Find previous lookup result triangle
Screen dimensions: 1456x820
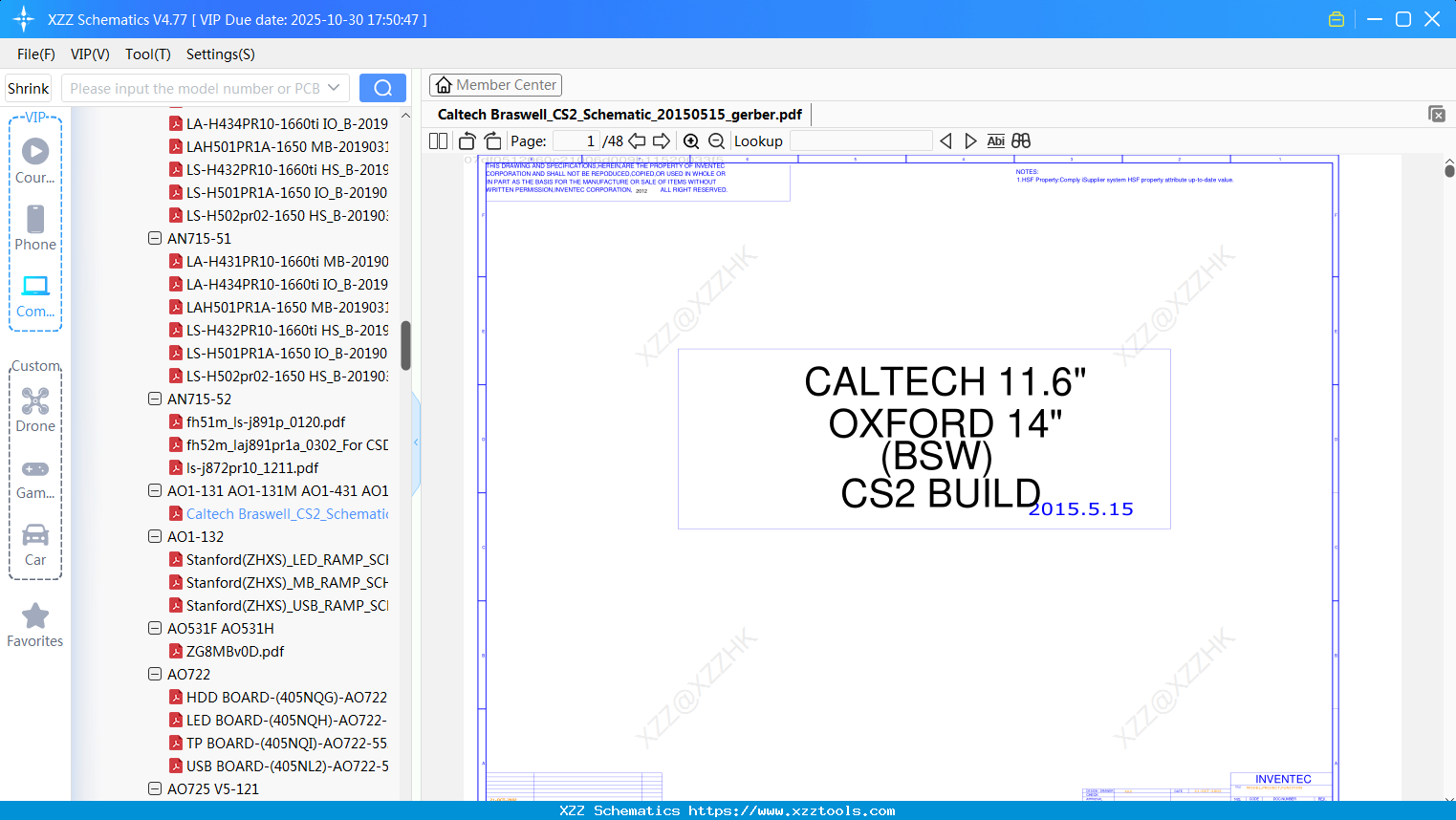(x=945, y=141)
